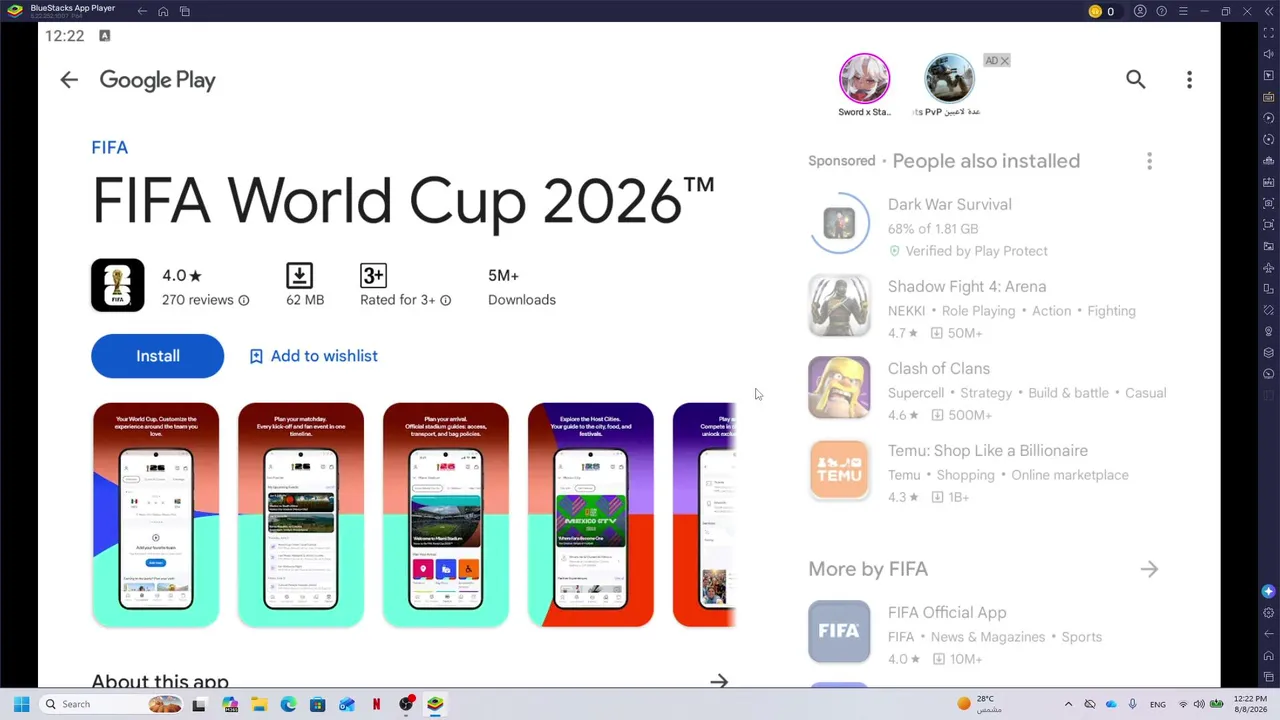The height and width of the screenshot is (720, 1280).
Task: Go to BlueStacks home from the title bar
Action: click(x=163, y=11)
